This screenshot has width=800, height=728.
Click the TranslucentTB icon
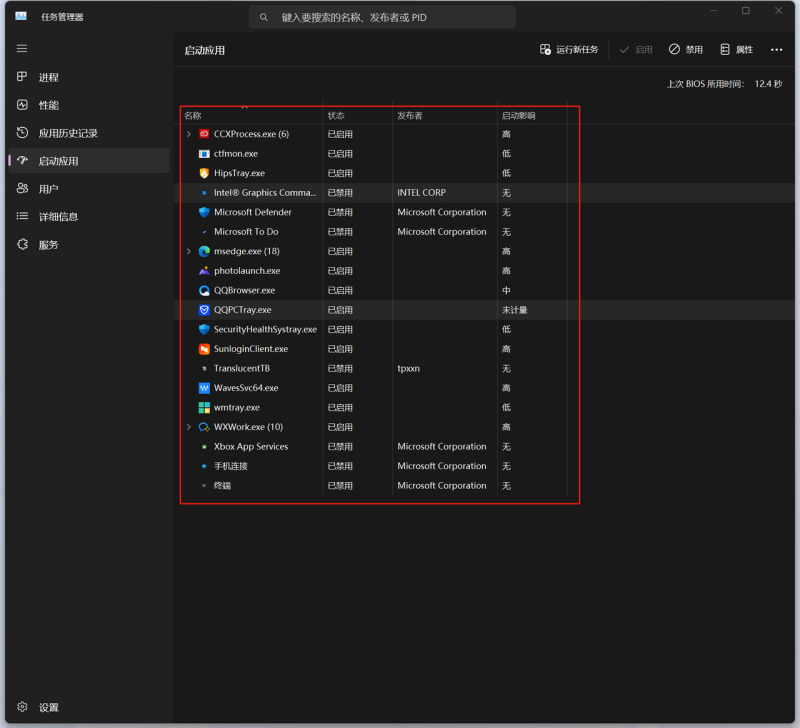point(204,368)
